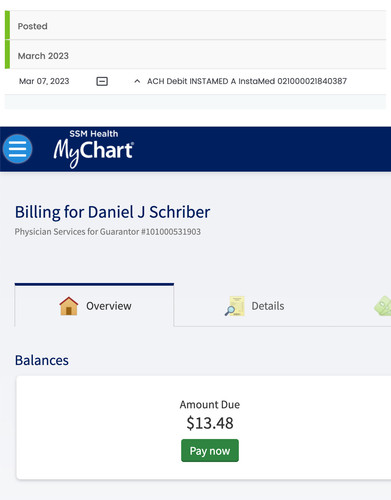Screen dimensions: 391x500
Task: Select the ACH Debit INSTAMED transaction description
Action: [247, 81]
